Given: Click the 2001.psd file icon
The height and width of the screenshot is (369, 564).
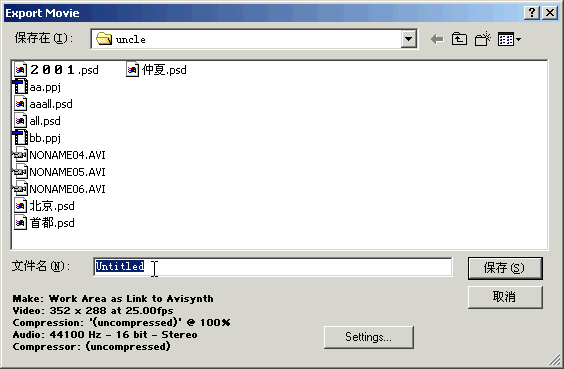Looking at the screenshot, I should [x=21, y=70].
